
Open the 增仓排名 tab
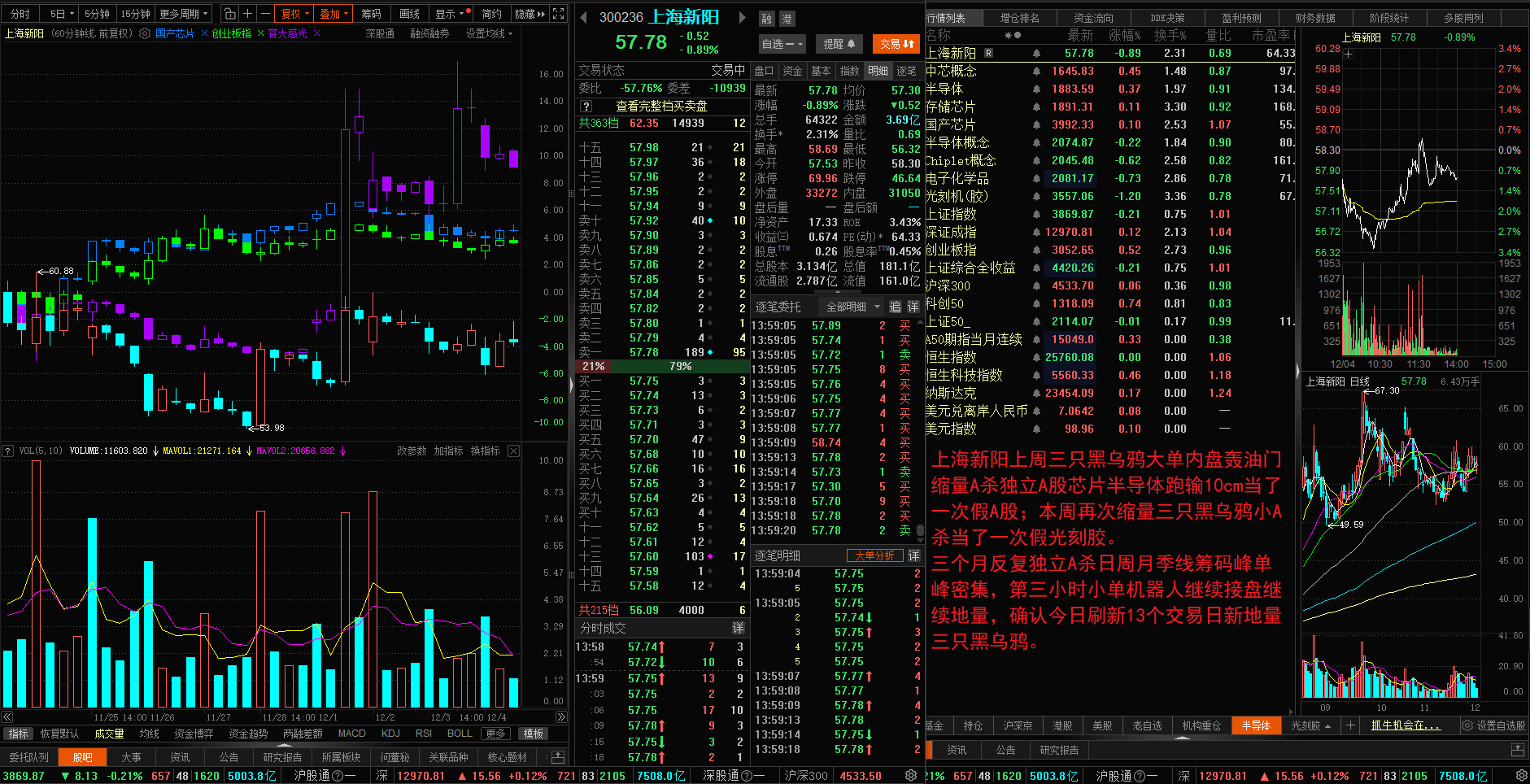(x=1019, y=17)
